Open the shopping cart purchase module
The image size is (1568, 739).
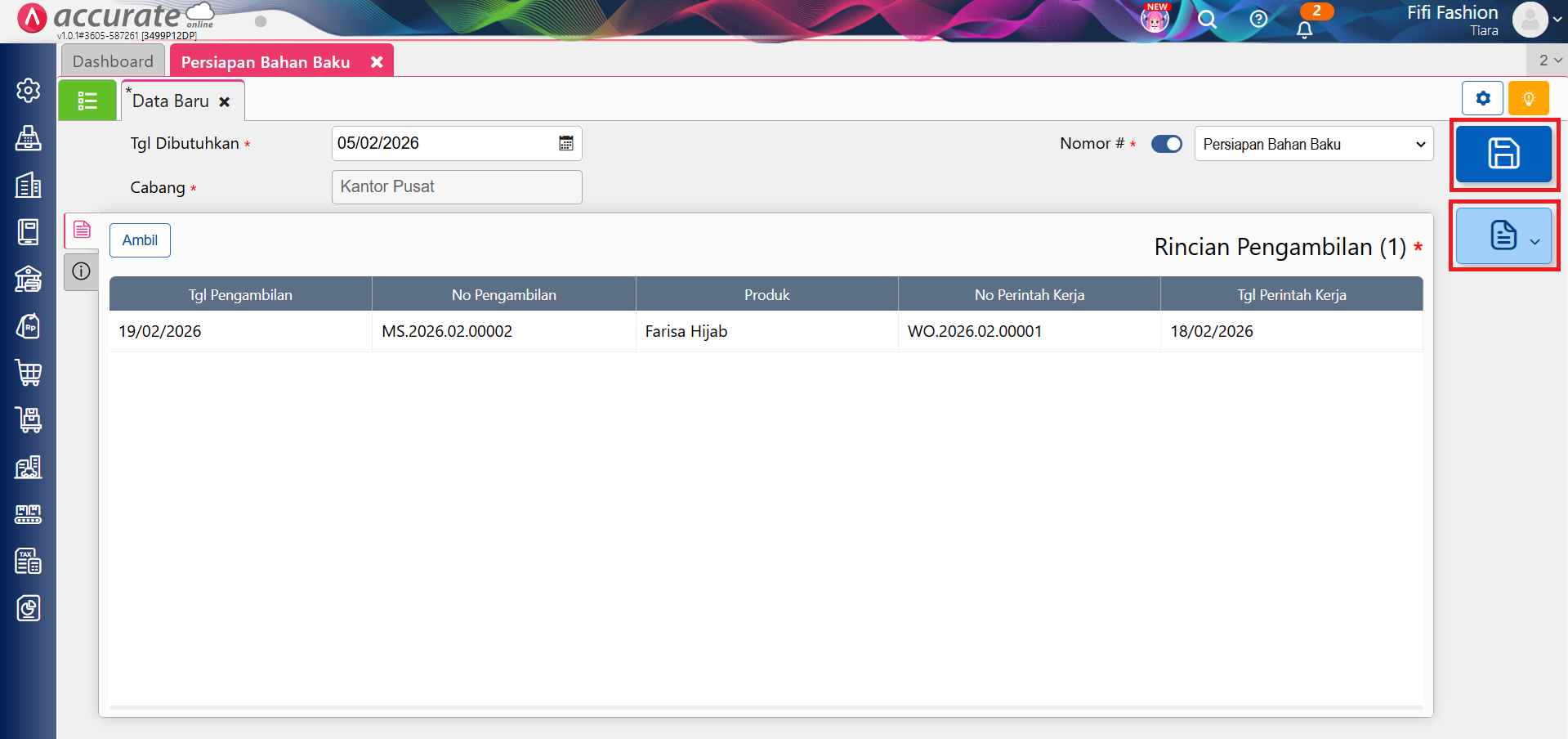(x=29, y=373)
